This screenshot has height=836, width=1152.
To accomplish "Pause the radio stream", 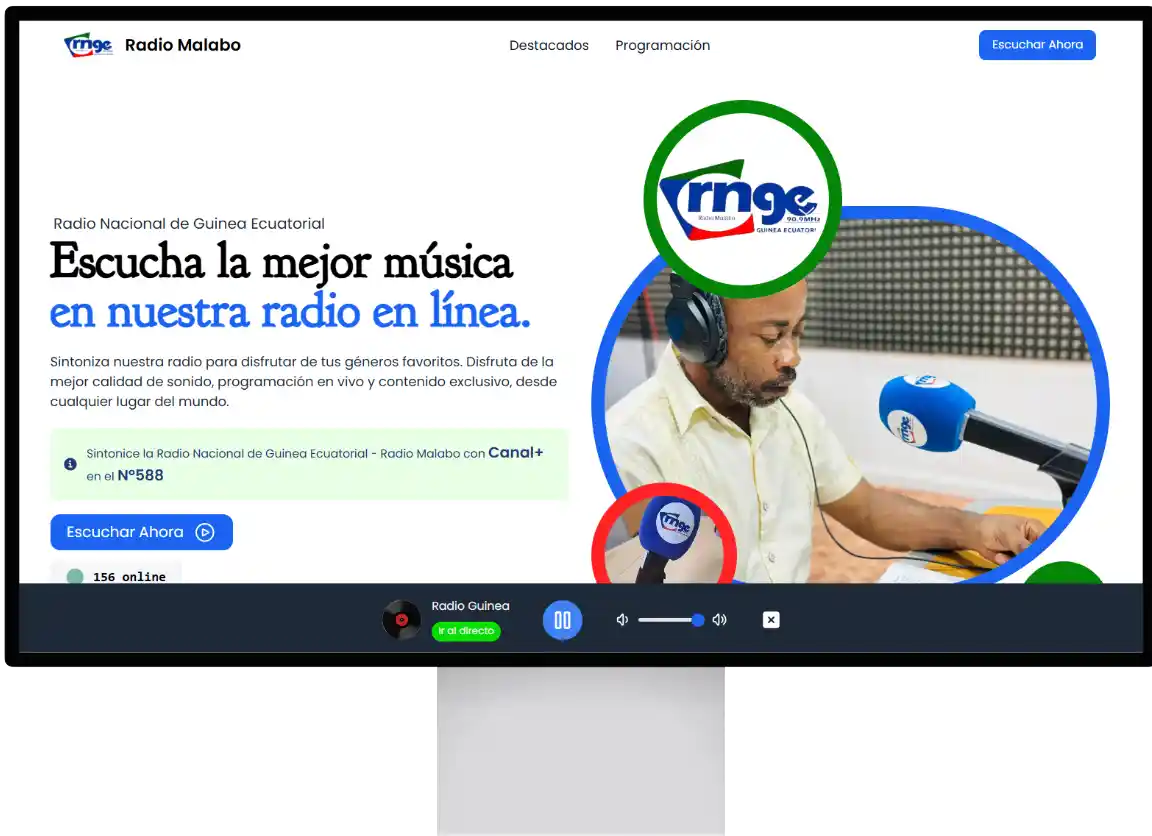I will (562, 620).
